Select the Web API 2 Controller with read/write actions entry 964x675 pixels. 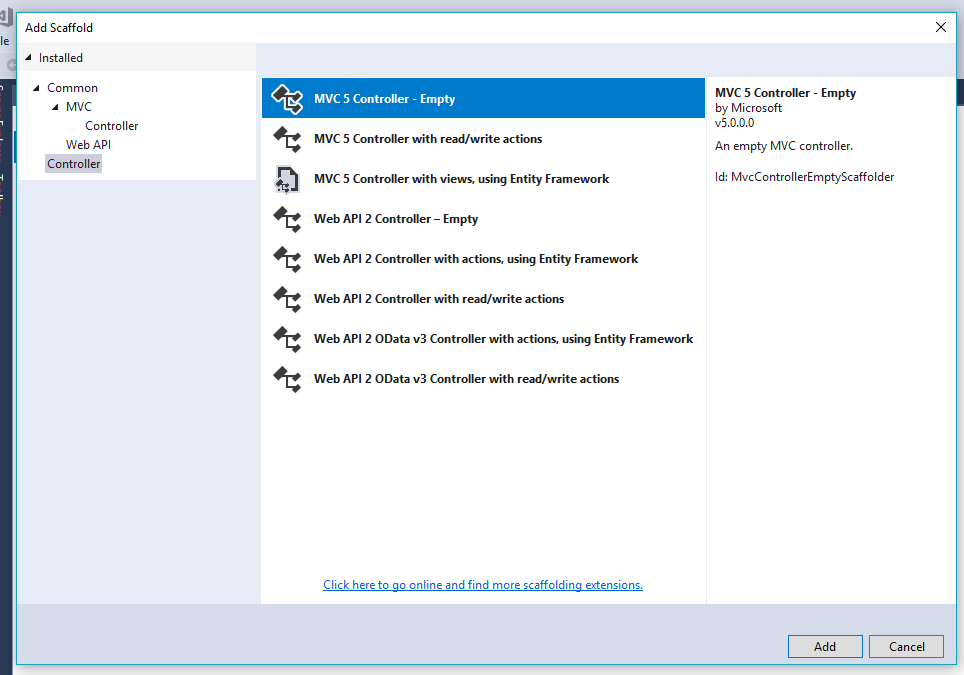[438, 298]
